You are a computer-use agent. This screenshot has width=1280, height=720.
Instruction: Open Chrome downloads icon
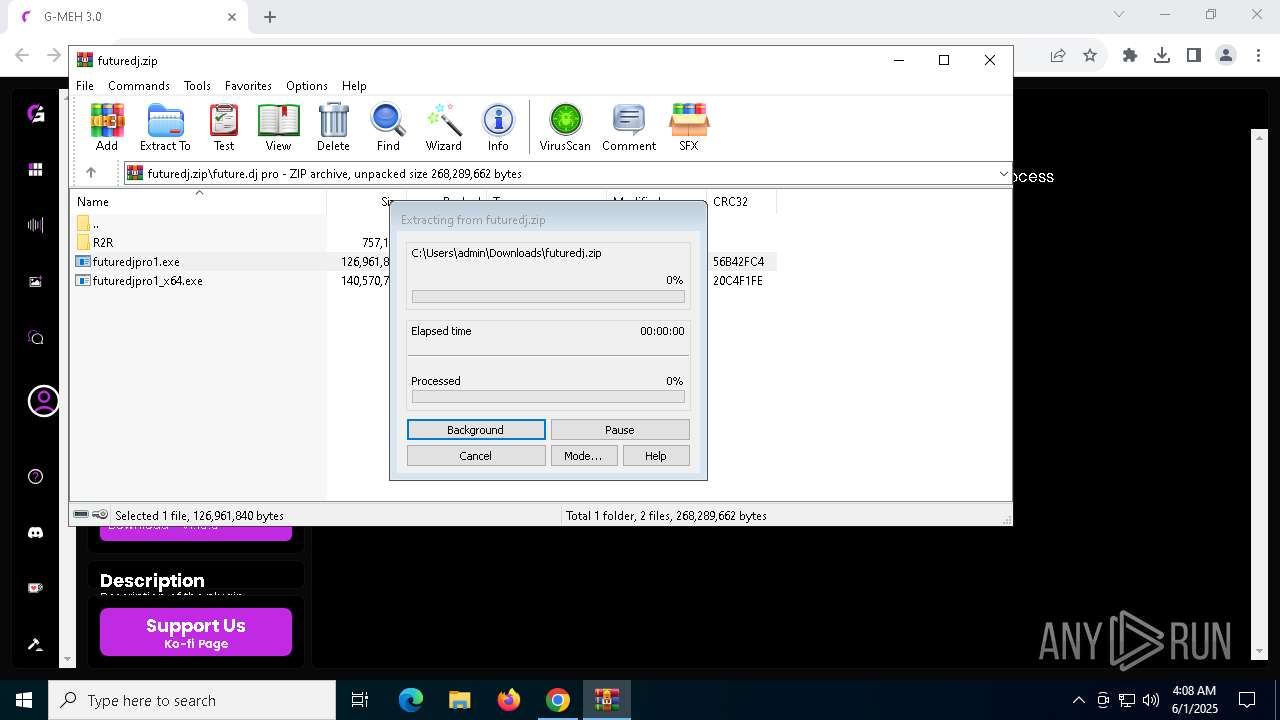pyautogui.click(x=1162, y=55)
